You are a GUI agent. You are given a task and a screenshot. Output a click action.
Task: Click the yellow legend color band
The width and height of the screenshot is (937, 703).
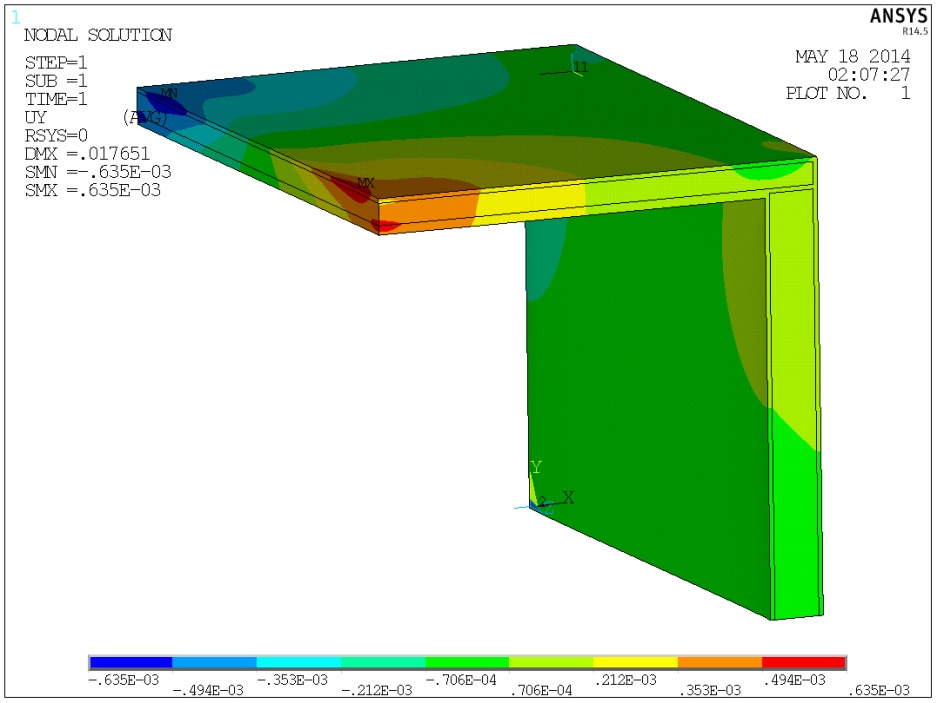point(635,662)
